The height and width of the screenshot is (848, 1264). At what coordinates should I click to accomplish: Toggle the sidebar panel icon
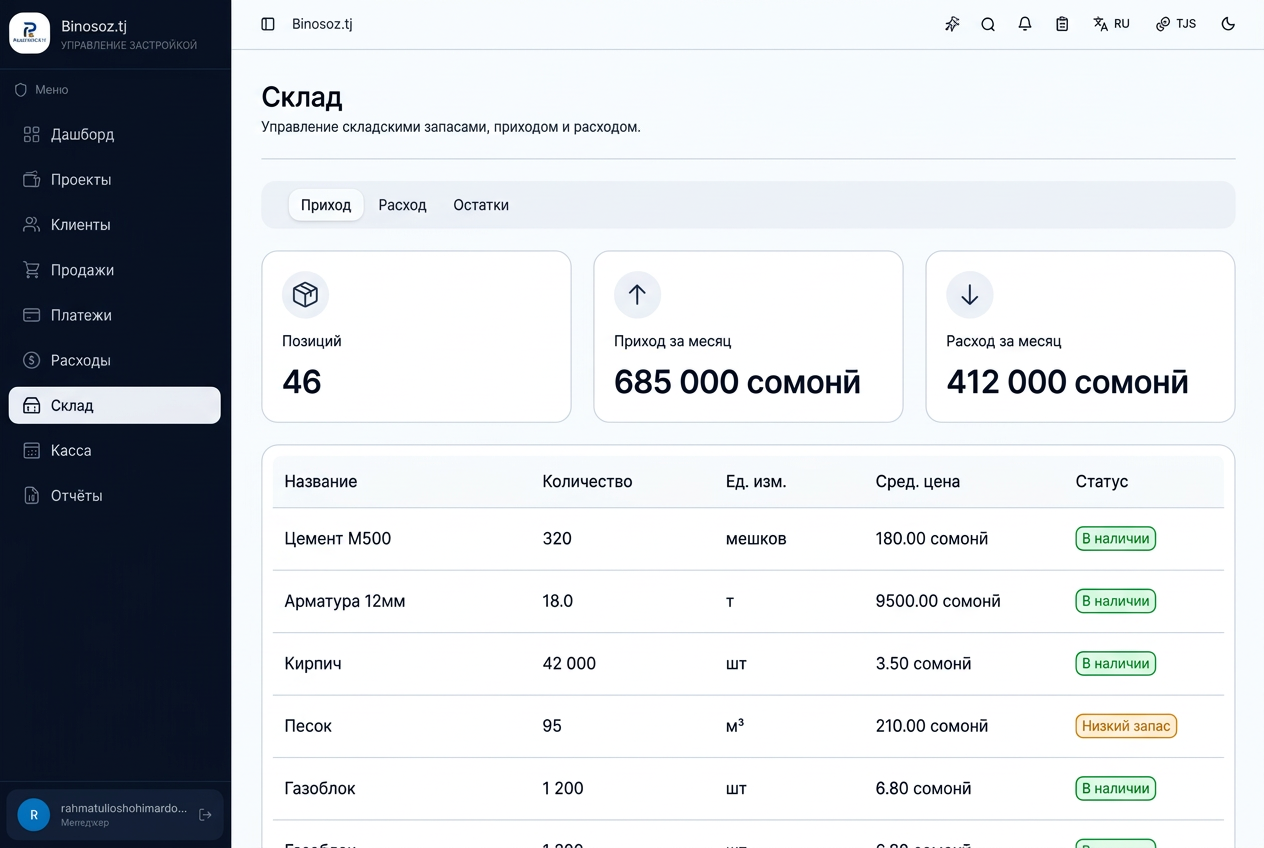point(268,24)
